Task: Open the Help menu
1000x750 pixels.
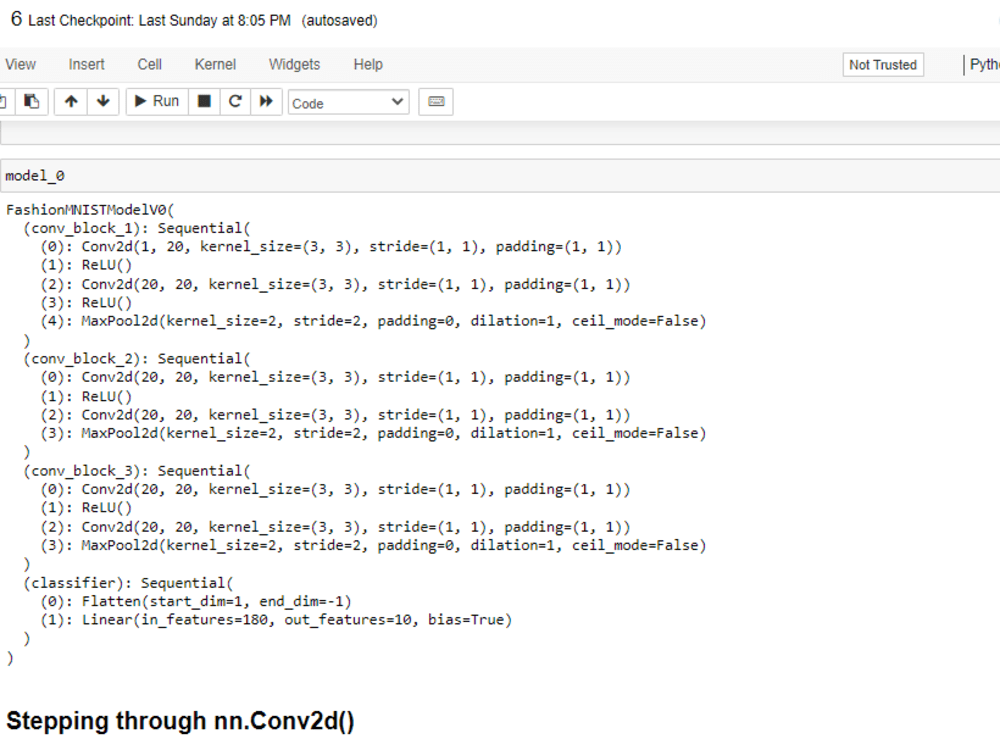Action: [368, 64]
